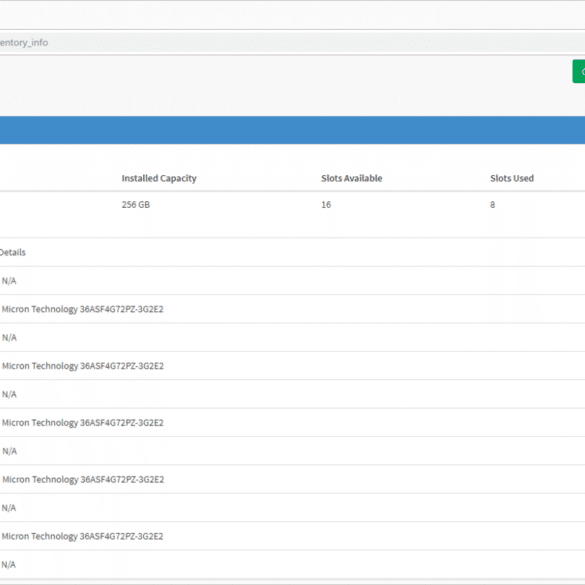Select the third N/A row under Details

point(292,394)
